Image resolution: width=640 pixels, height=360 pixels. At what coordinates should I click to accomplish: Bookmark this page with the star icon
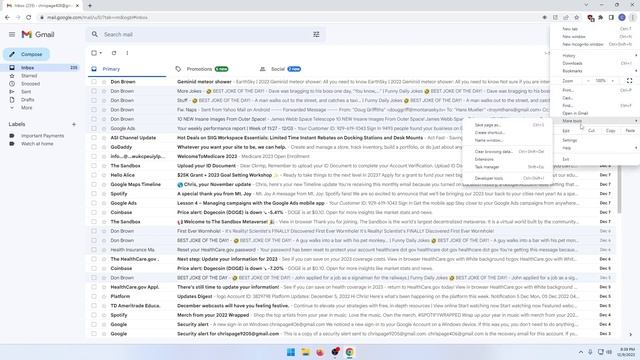coord(577,18)
